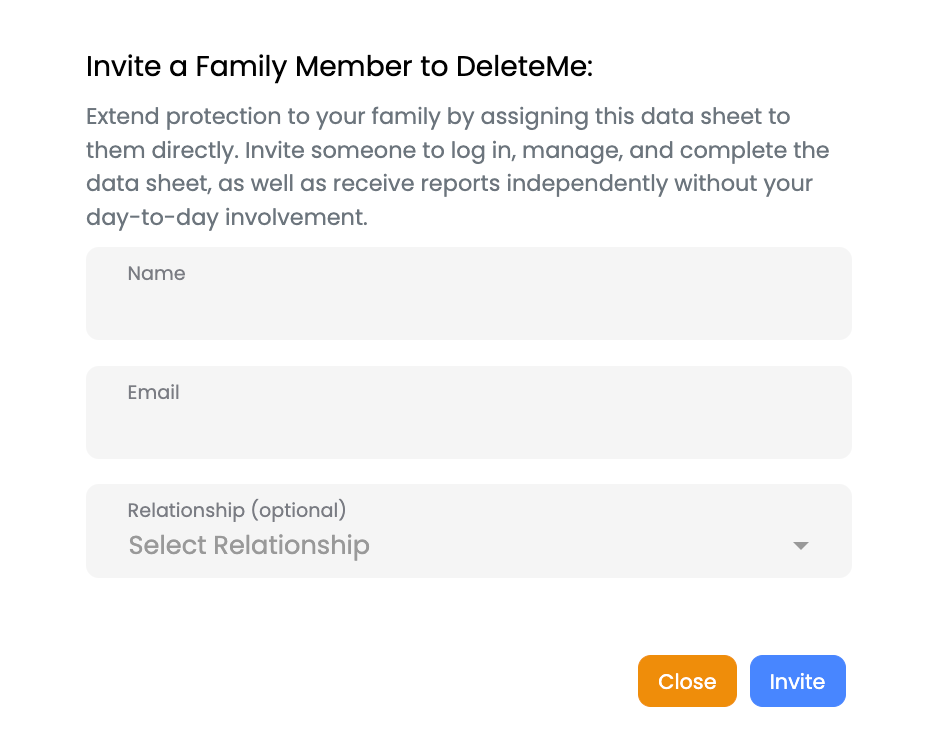This screenshot has height=750, width=935.
Task: Open the Select Relationship dropdown
Action: 469,531
